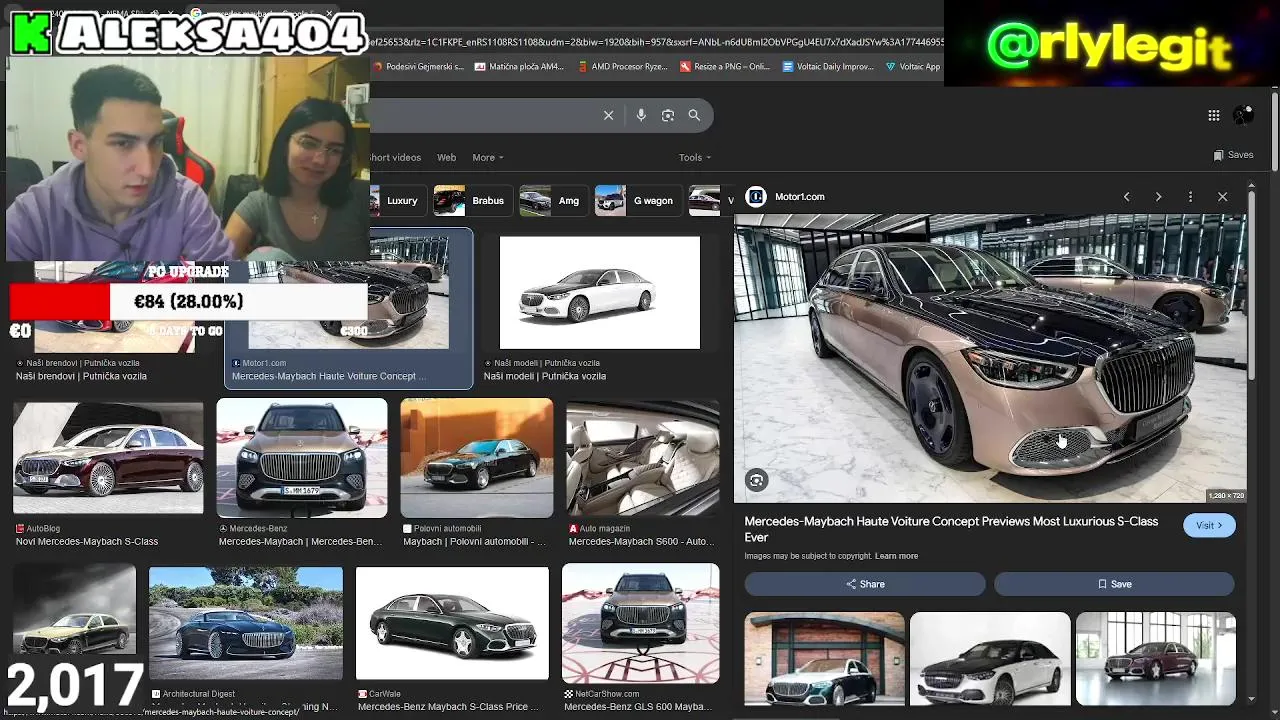Expand the More search filters dropdown
The height and width of the screenshot is (720, 1280).
(487, 157)
